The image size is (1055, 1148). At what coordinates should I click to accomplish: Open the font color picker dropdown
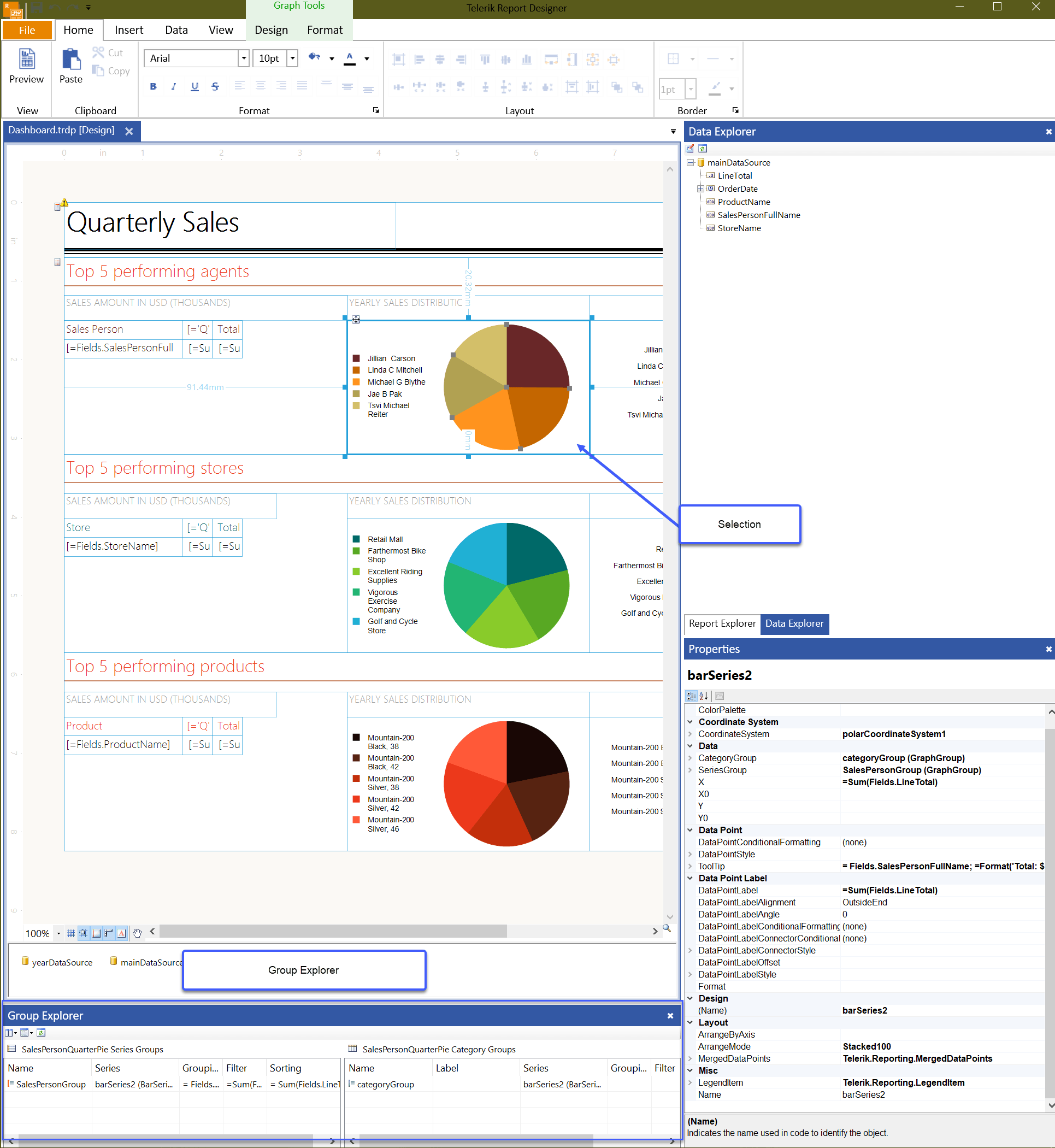coord(367,58)
